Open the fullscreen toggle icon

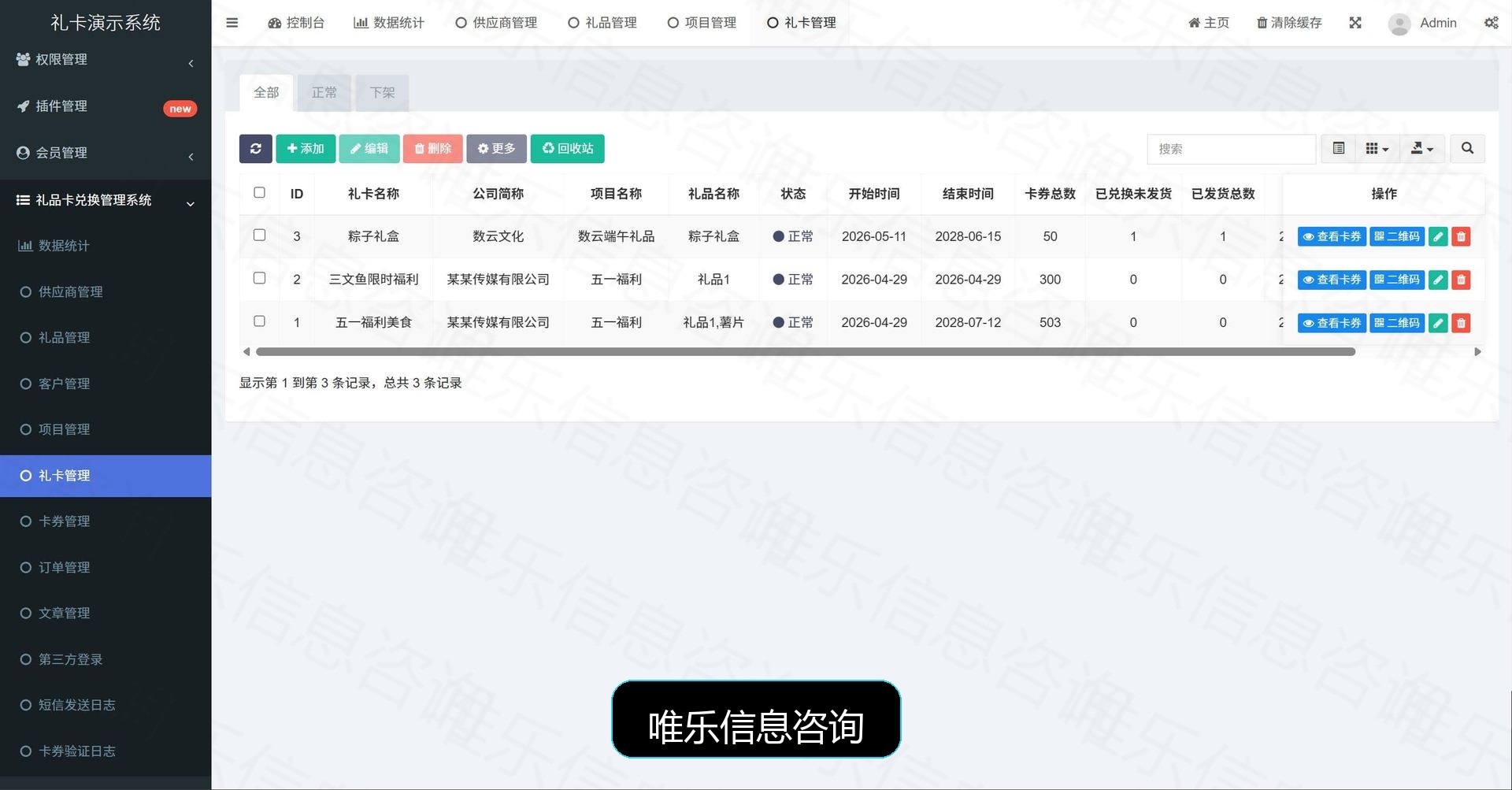click(1355, 23)
